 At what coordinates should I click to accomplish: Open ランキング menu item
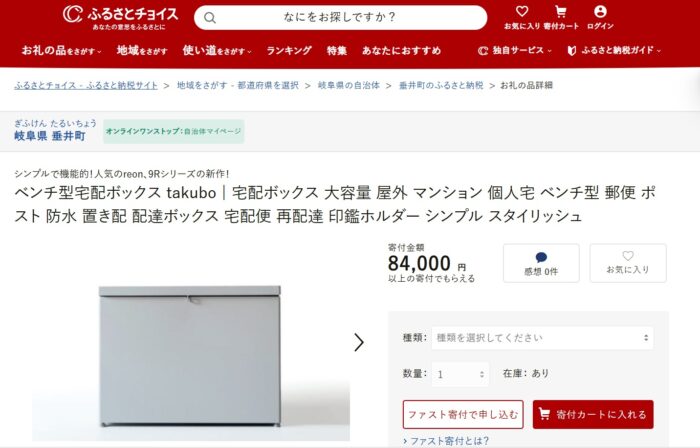pos(289,50)
